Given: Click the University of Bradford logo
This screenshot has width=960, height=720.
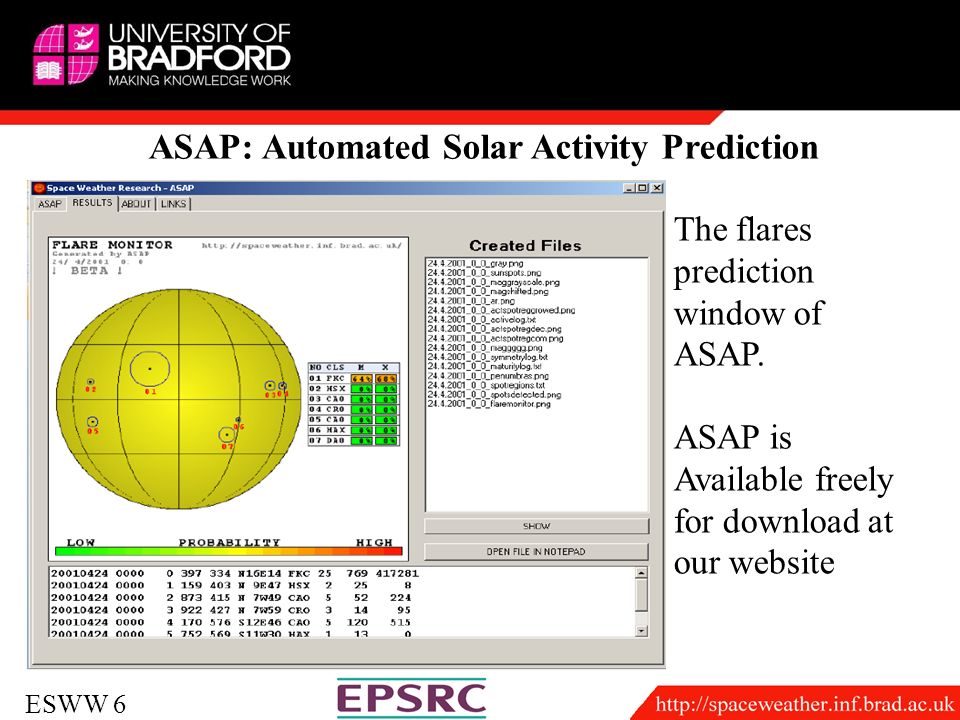Looking at the screenshot, I should (x=162, y=54).
